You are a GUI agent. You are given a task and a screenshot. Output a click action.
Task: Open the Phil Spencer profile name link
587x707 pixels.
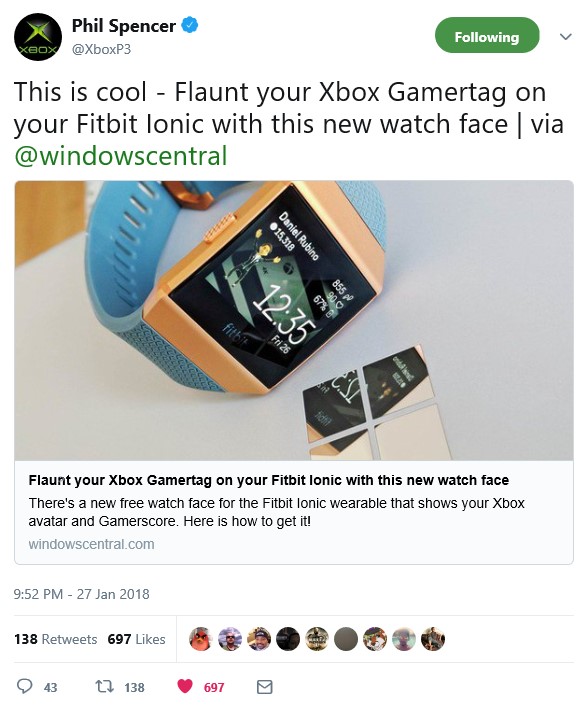click(124, 26)
